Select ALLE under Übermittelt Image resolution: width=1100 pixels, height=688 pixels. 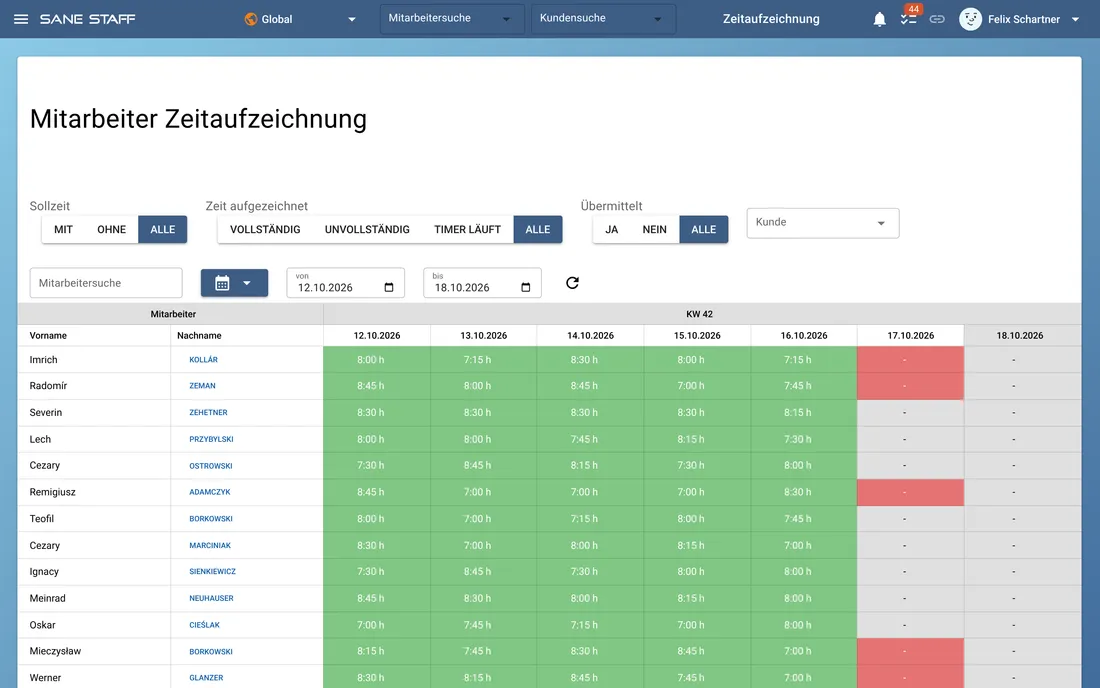tap(704, 229)
